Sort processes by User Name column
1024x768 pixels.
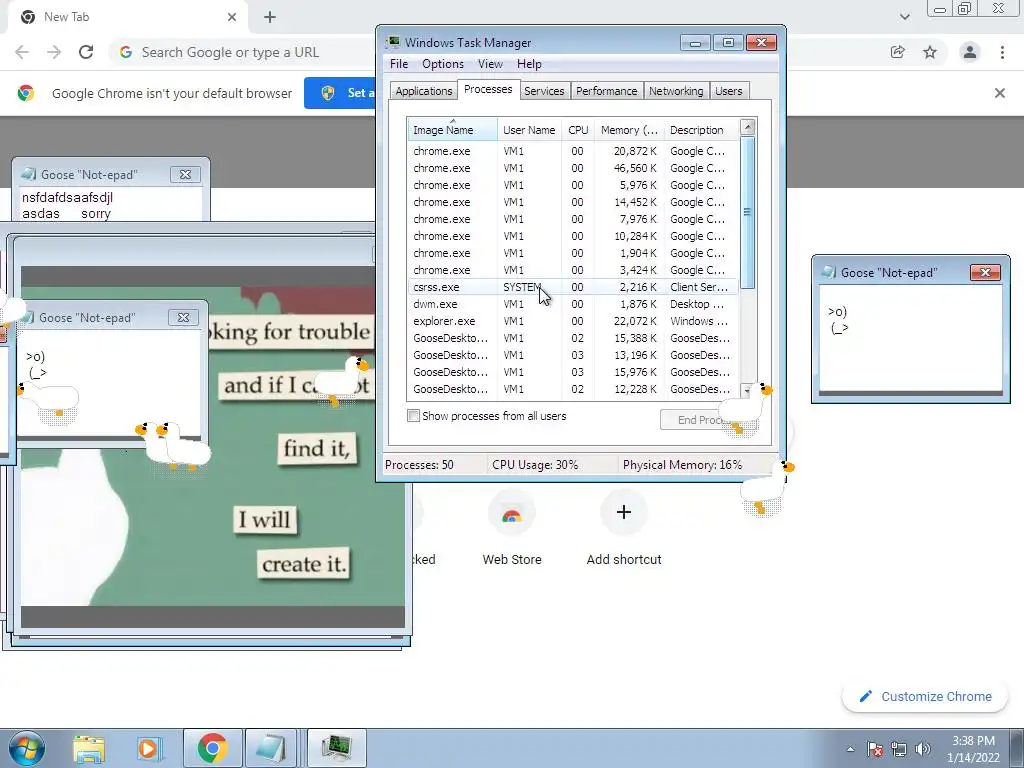529,130
